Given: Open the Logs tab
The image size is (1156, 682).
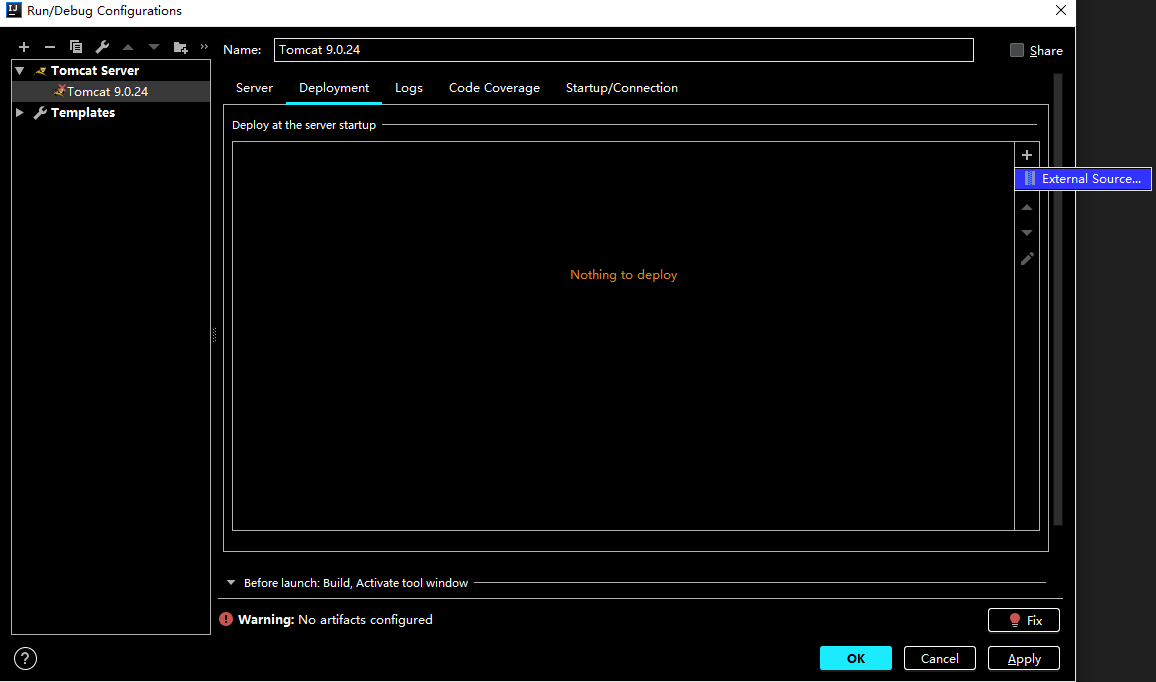Looking at the screenshot, I should pos(408,88).
